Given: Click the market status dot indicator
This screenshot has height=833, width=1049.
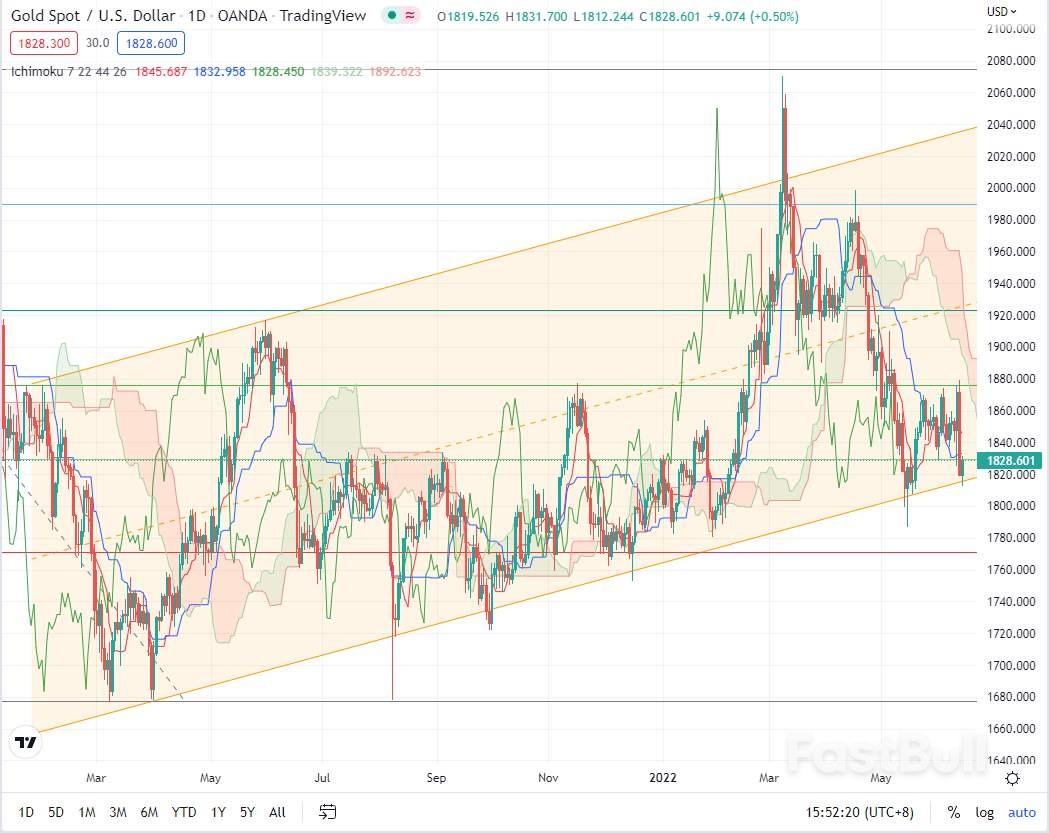Looking at the screenshot, I should click(392, 15).
